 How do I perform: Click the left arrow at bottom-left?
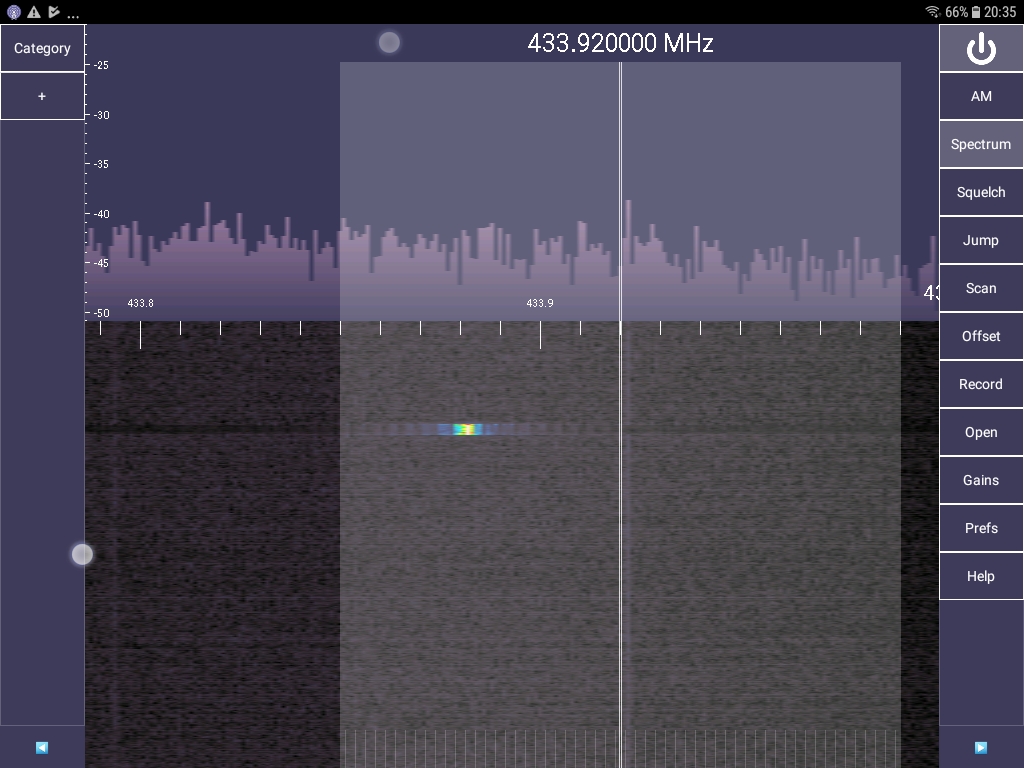coord(42,748)
